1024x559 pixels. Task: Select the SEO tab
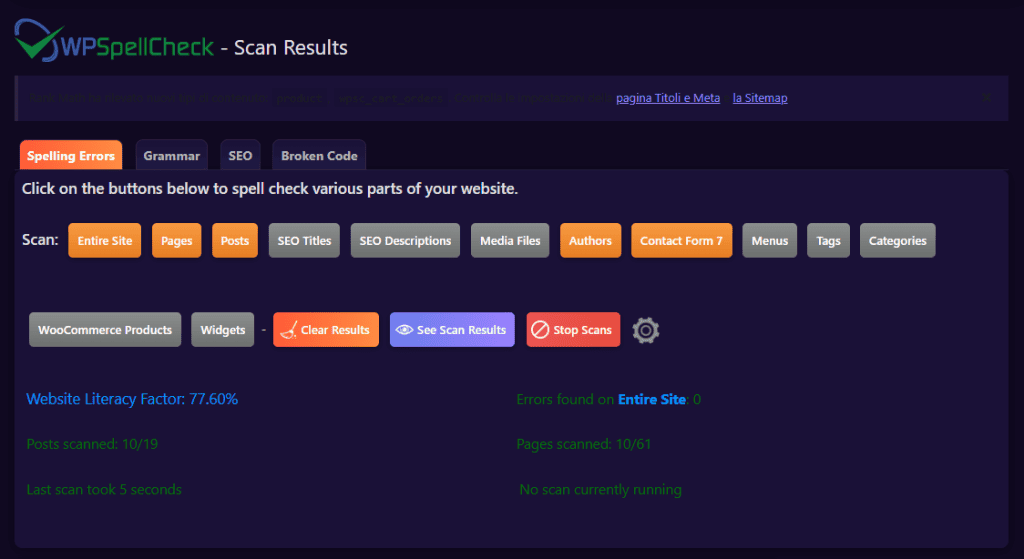(x=240, y=155)
